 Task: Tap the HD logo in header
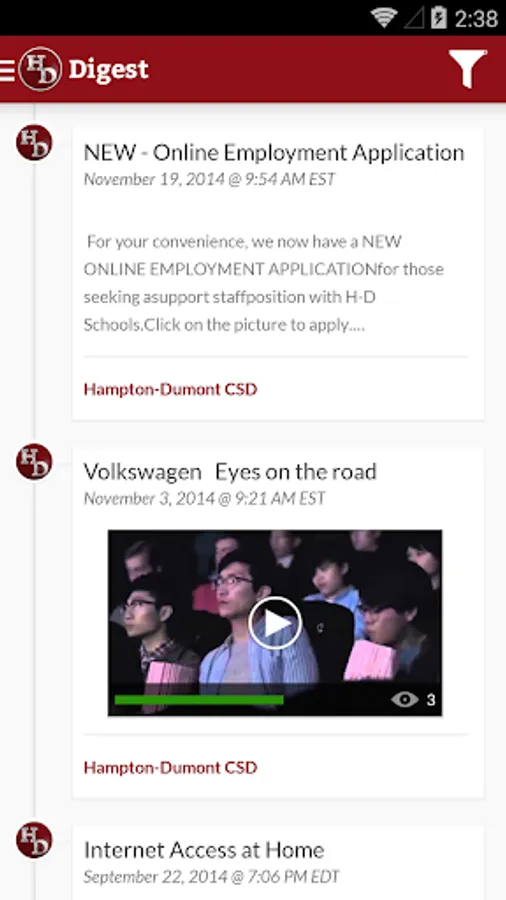[x=40, y=69]
